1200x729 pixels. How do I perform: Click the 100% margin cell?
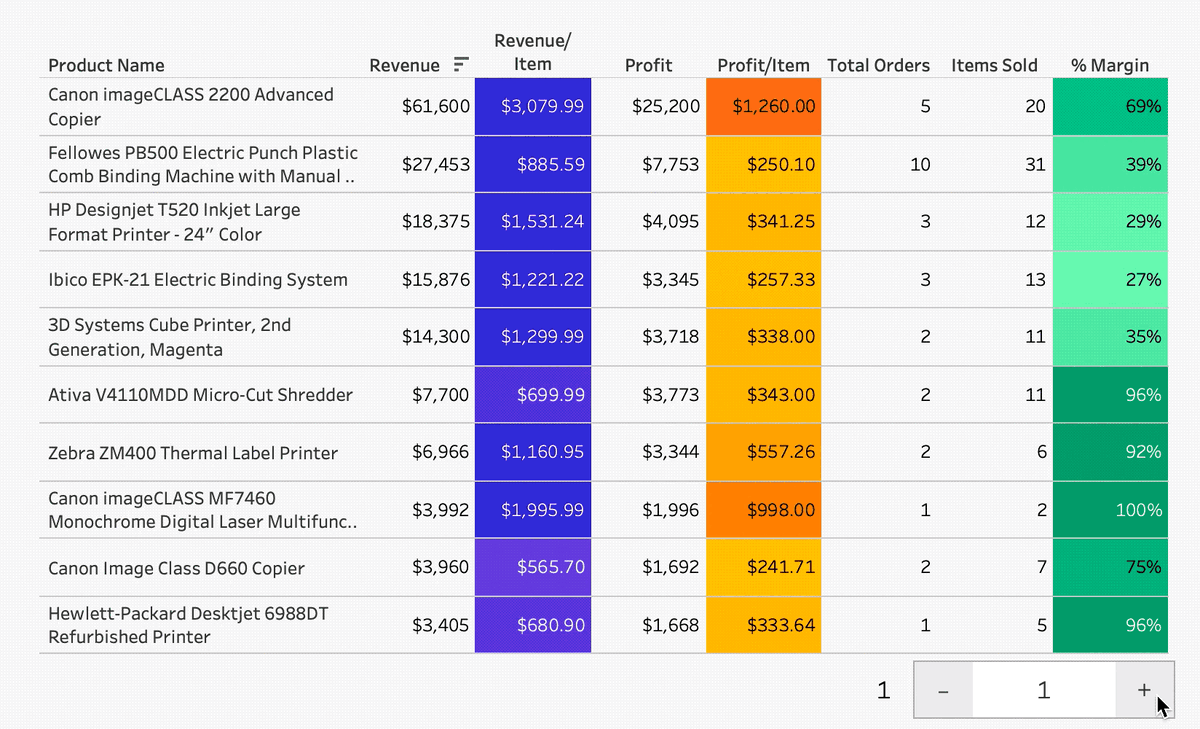coord(1110,510)
